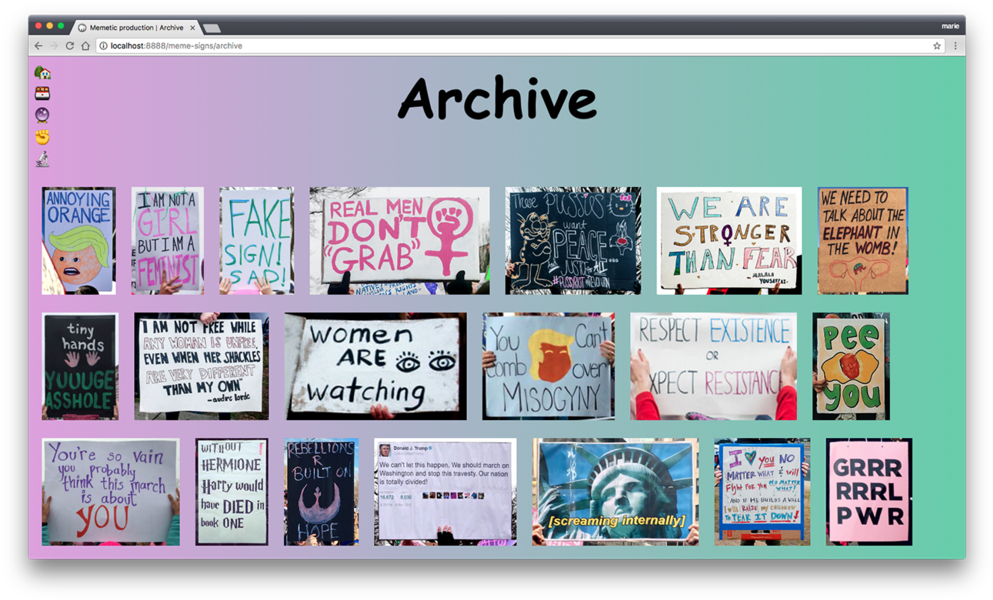
Task: Click the house emoji navigation icon
Action: [x=42, y=73]
